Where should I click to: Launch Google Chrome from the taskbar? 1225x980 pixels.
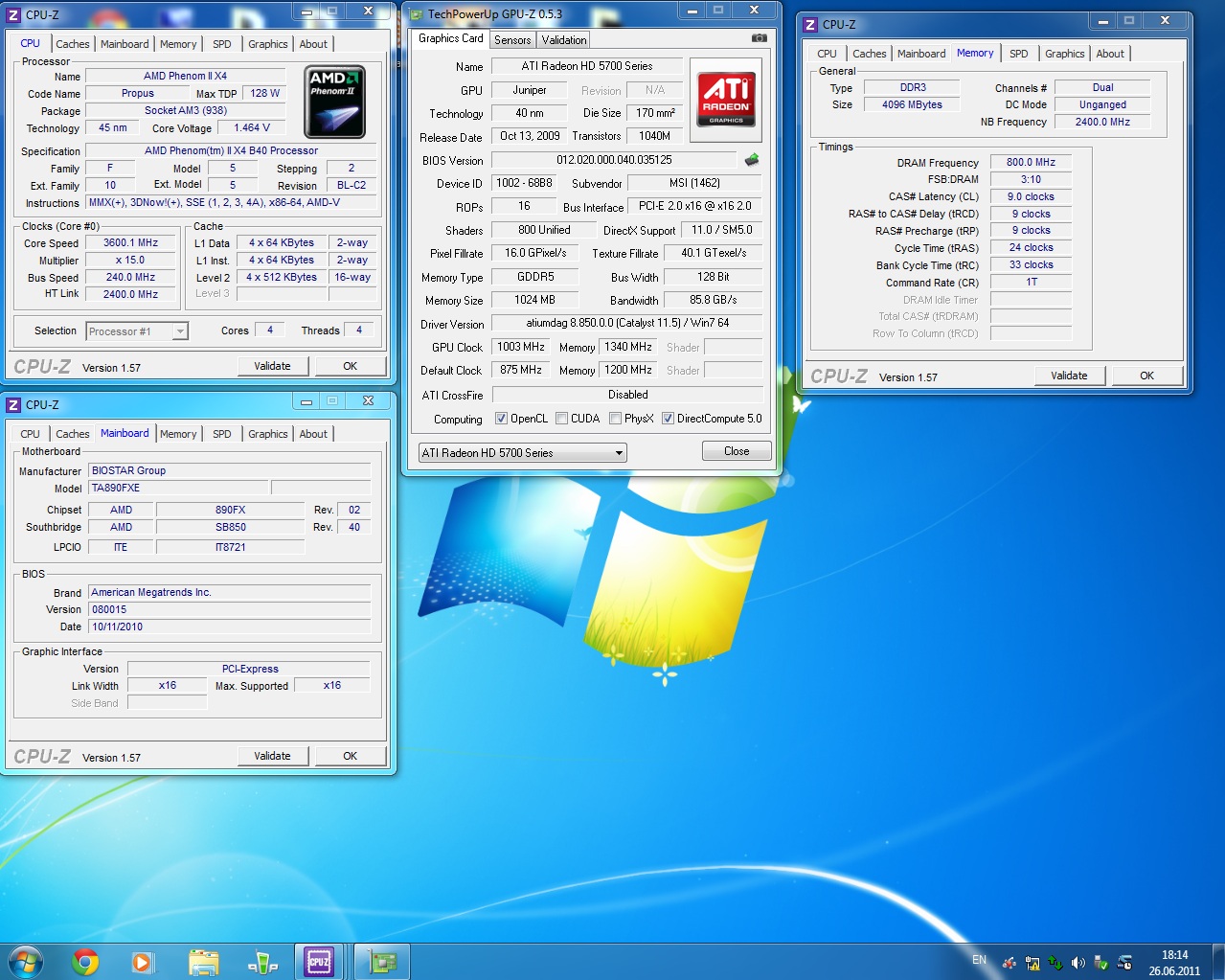85,962
